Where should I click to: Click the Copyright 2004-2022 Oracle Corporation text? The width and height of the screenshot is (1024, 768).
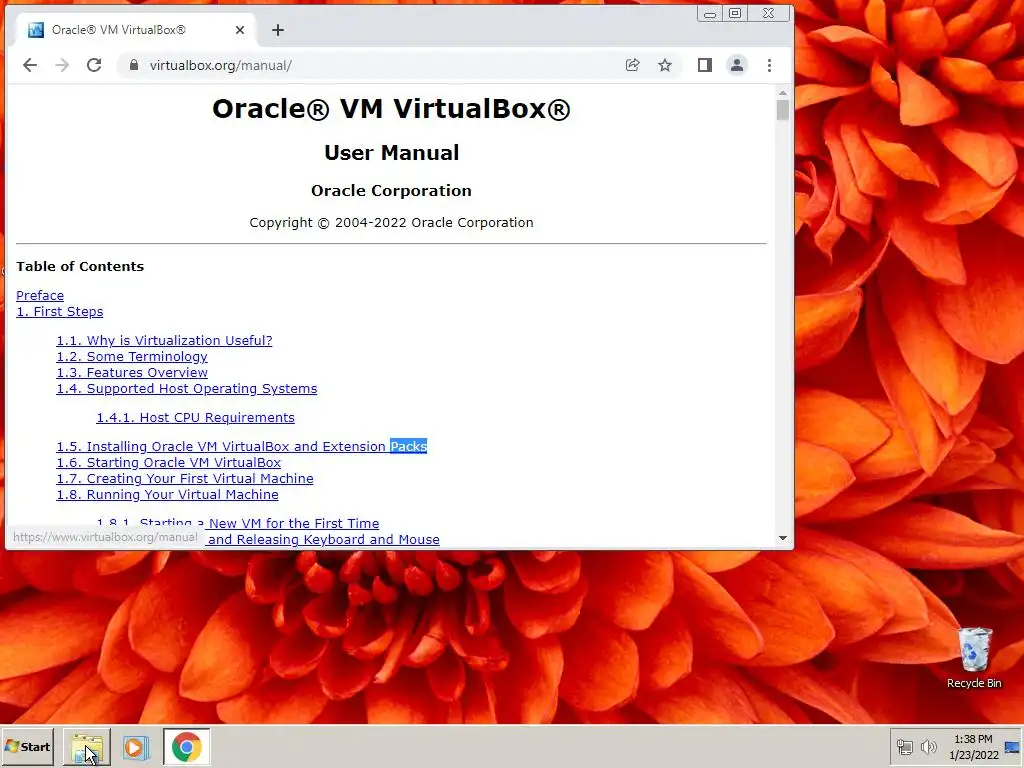click(x=391, y=223)
